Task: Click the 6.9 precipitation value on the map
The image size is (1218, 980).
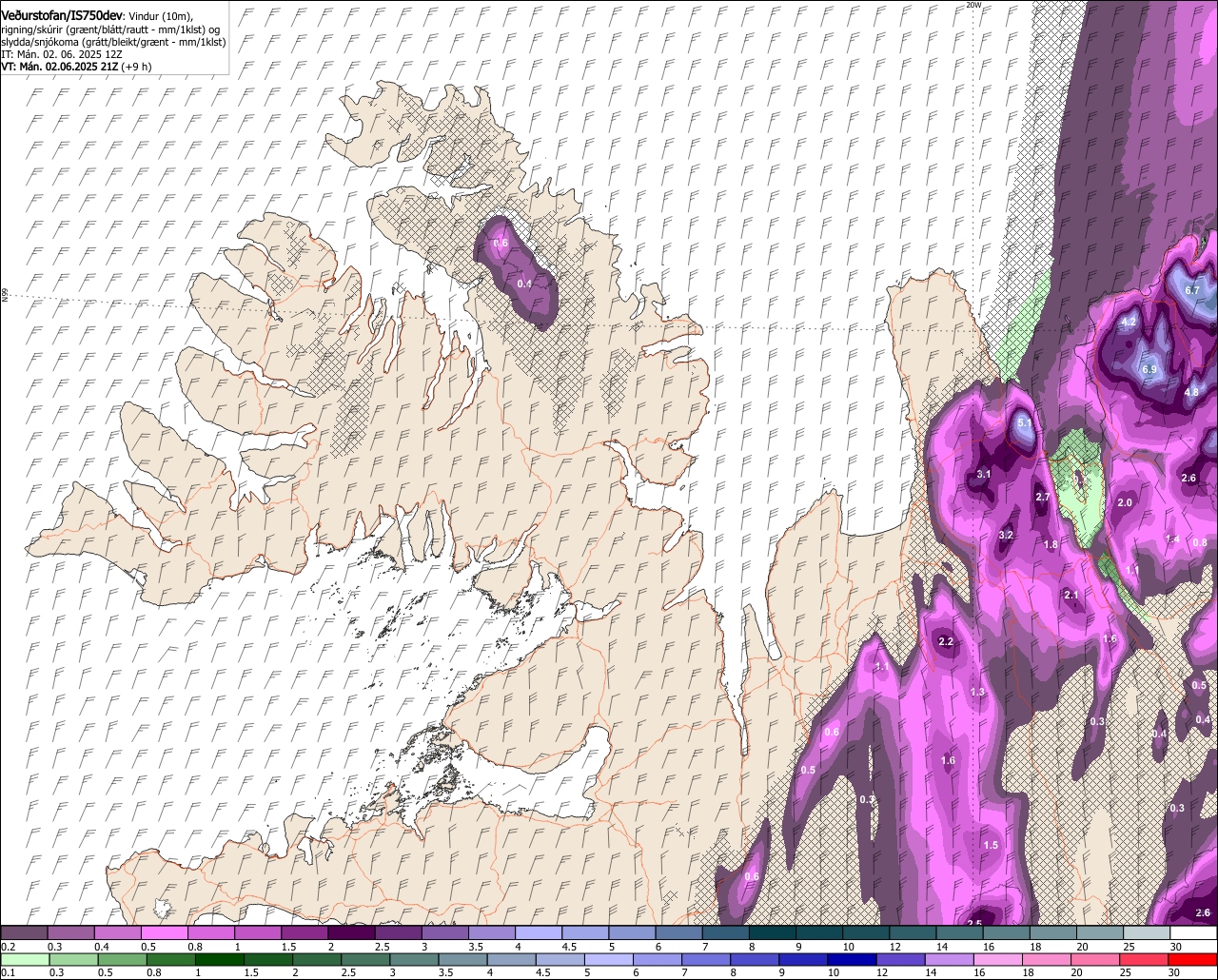Action: point(1149,369)
